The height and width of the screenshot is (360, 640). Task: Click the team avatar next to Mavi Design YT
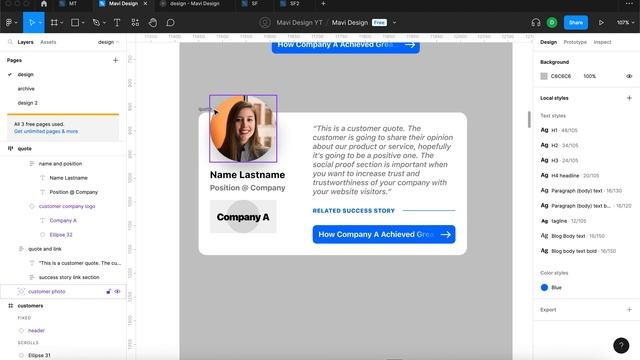(x=264, y=23)
